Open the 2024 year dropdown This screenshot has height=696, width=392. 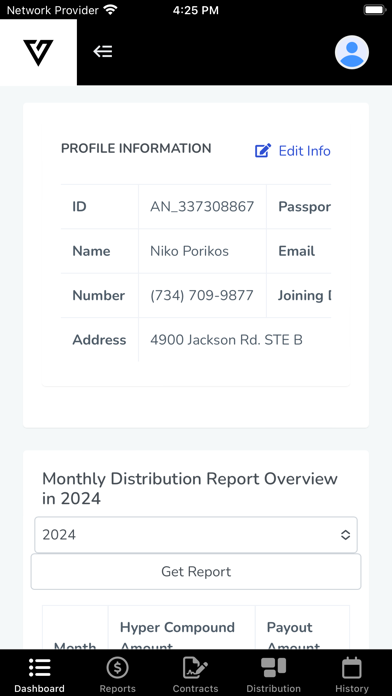(196, 535)
